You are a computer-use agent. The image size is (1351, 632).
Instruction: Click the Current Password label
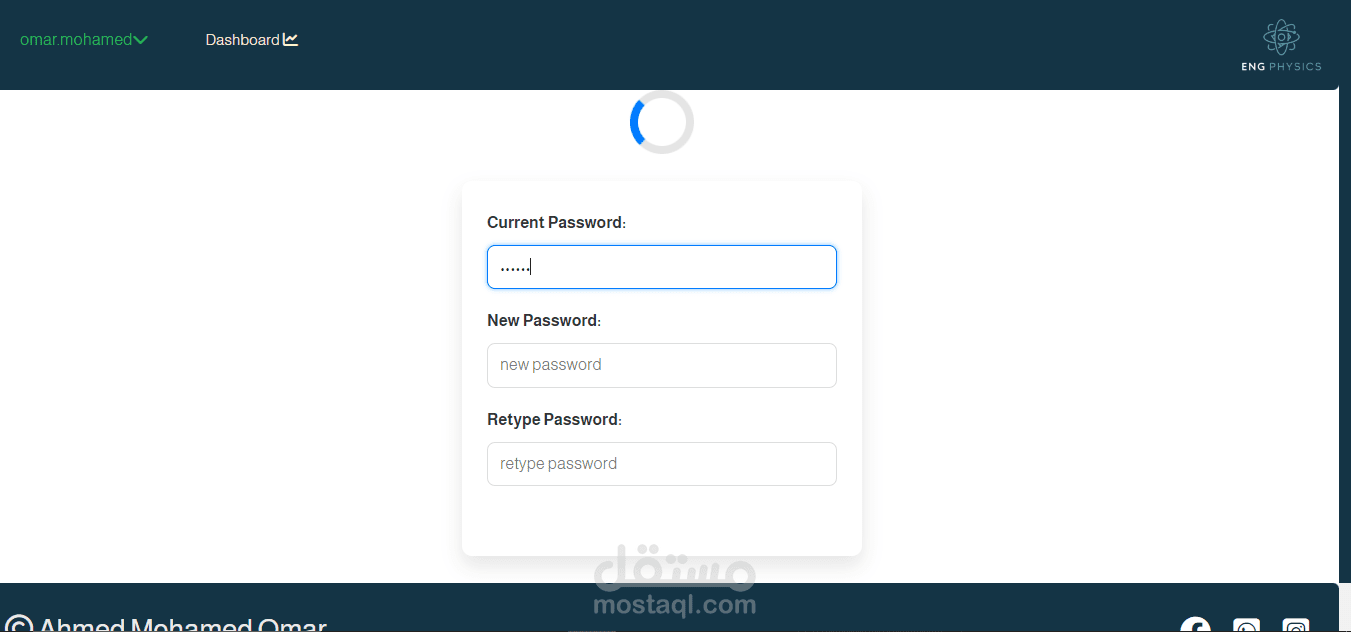pos(556,223)
